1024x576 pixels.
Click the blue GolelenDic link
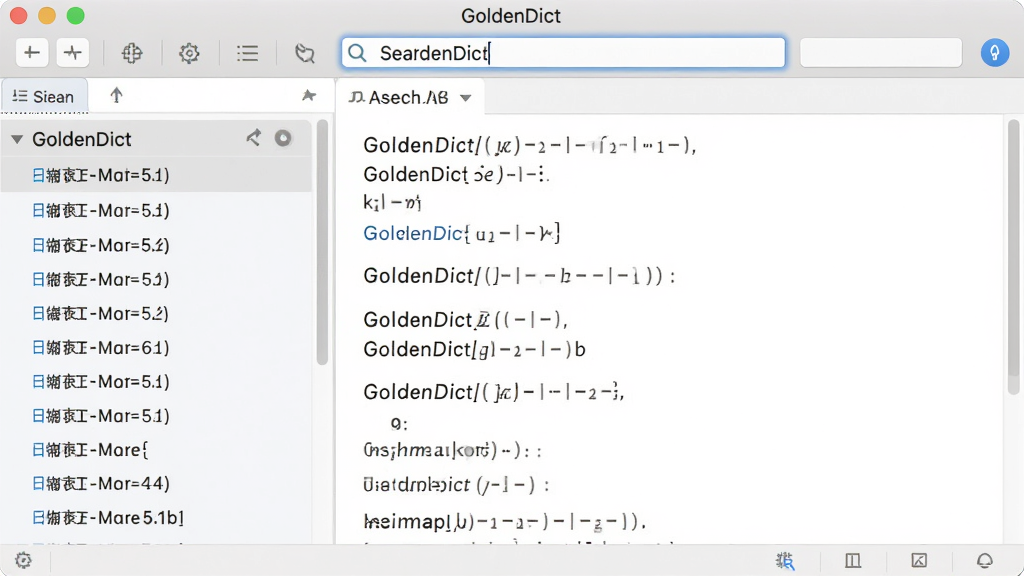[413, 233]
